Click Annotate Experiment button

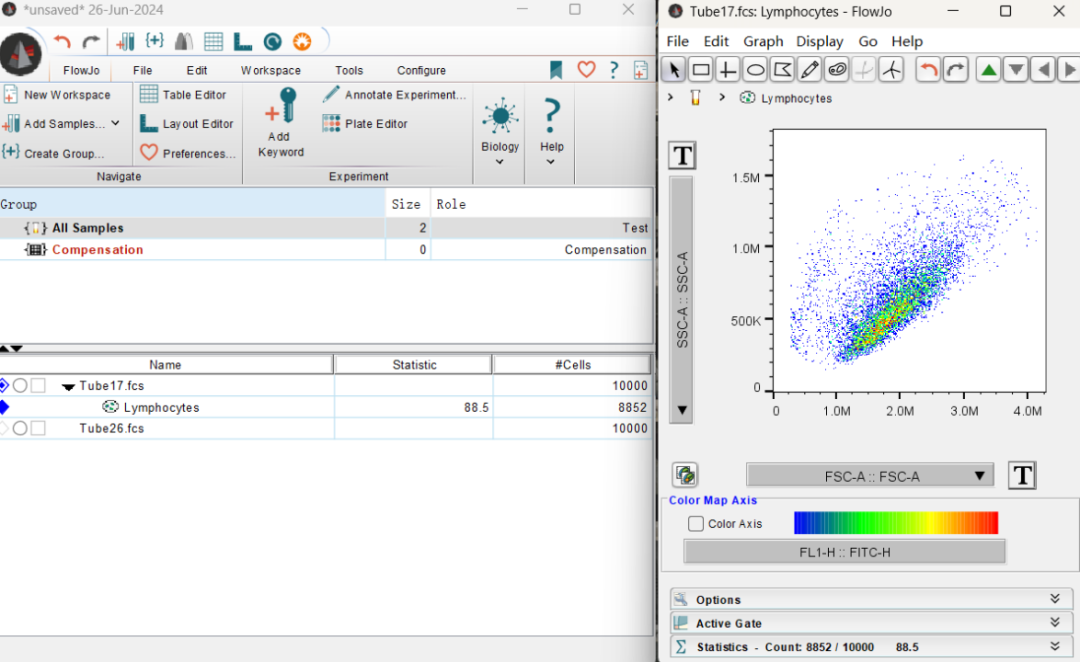point(395,94)
